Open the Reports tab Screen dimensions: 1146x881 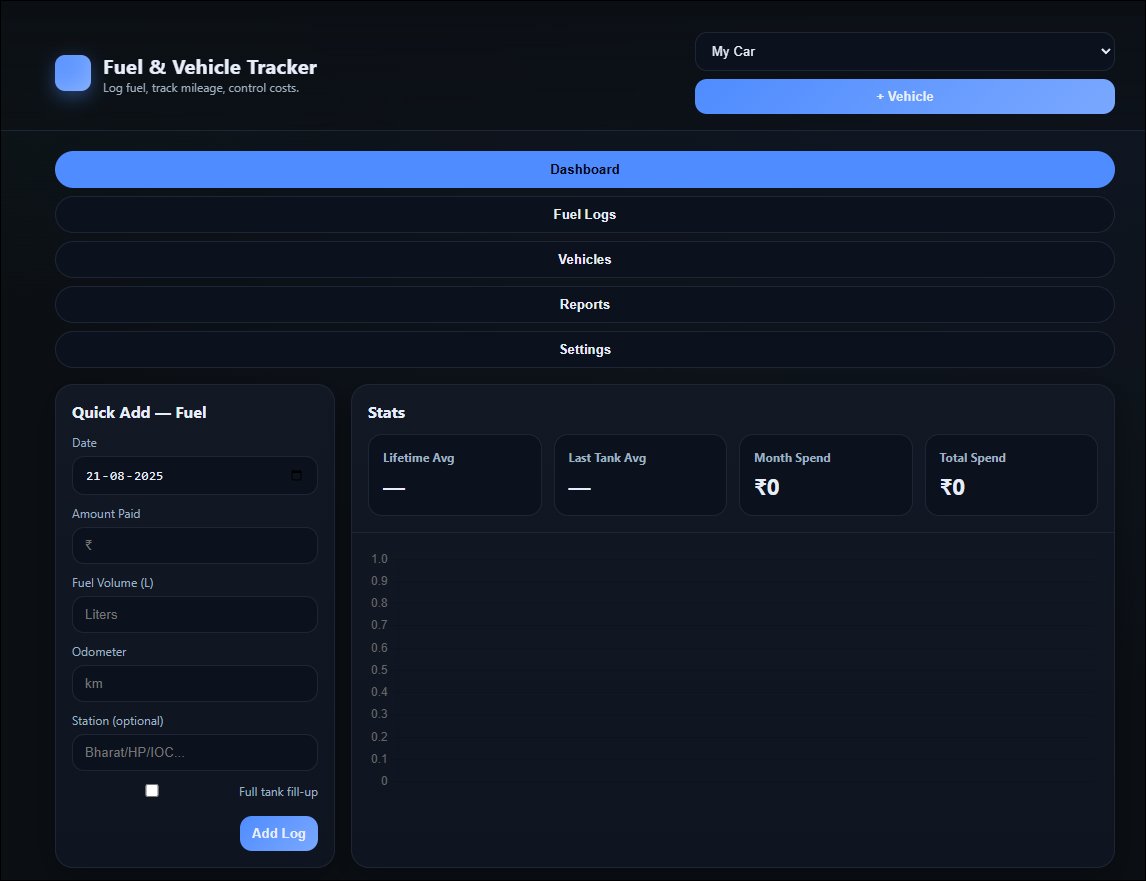[x=585, y=305]
